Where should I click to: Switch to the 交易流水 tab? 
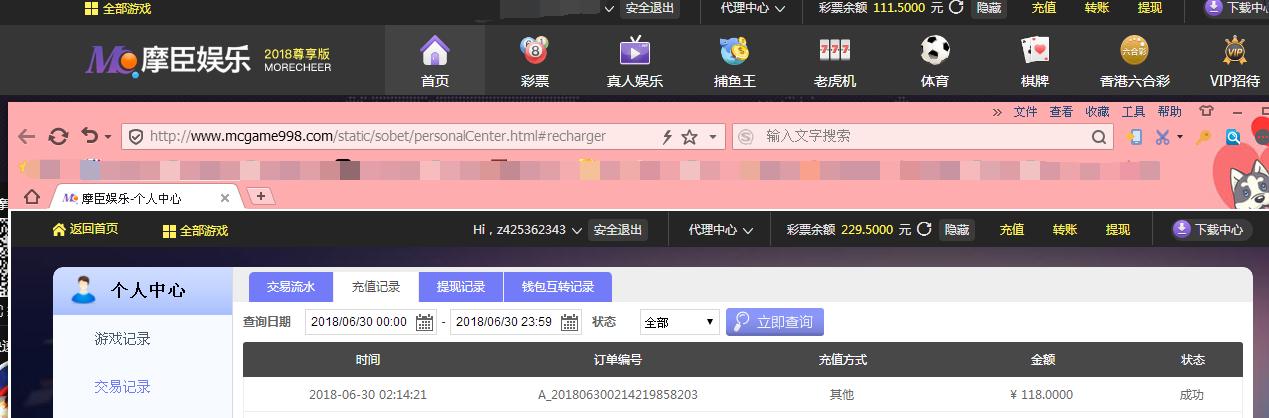(291, 287)
